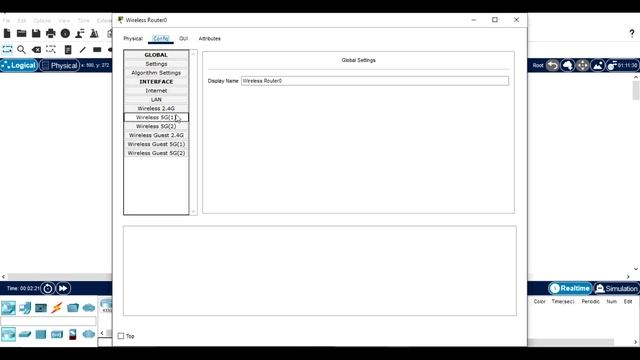Click the Move Object icon
Screen dimensions: 640x360
582,65
